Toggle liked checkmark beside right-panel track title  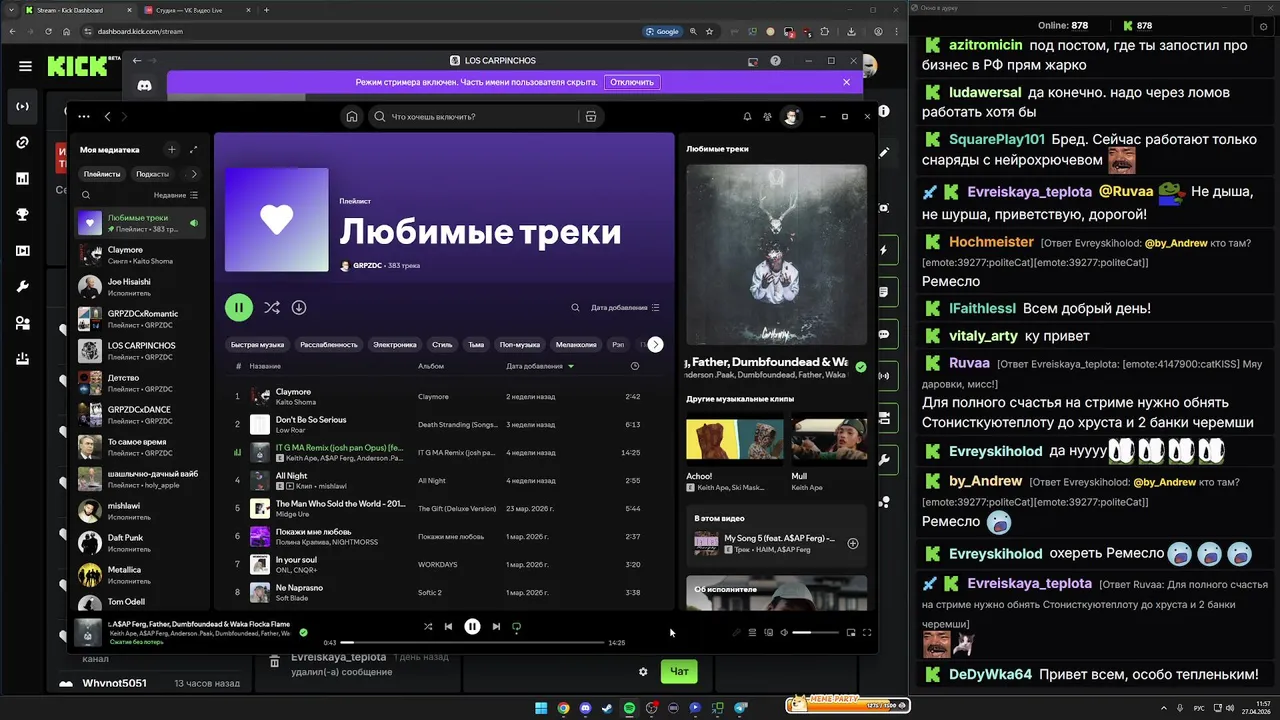pos(861,367)
